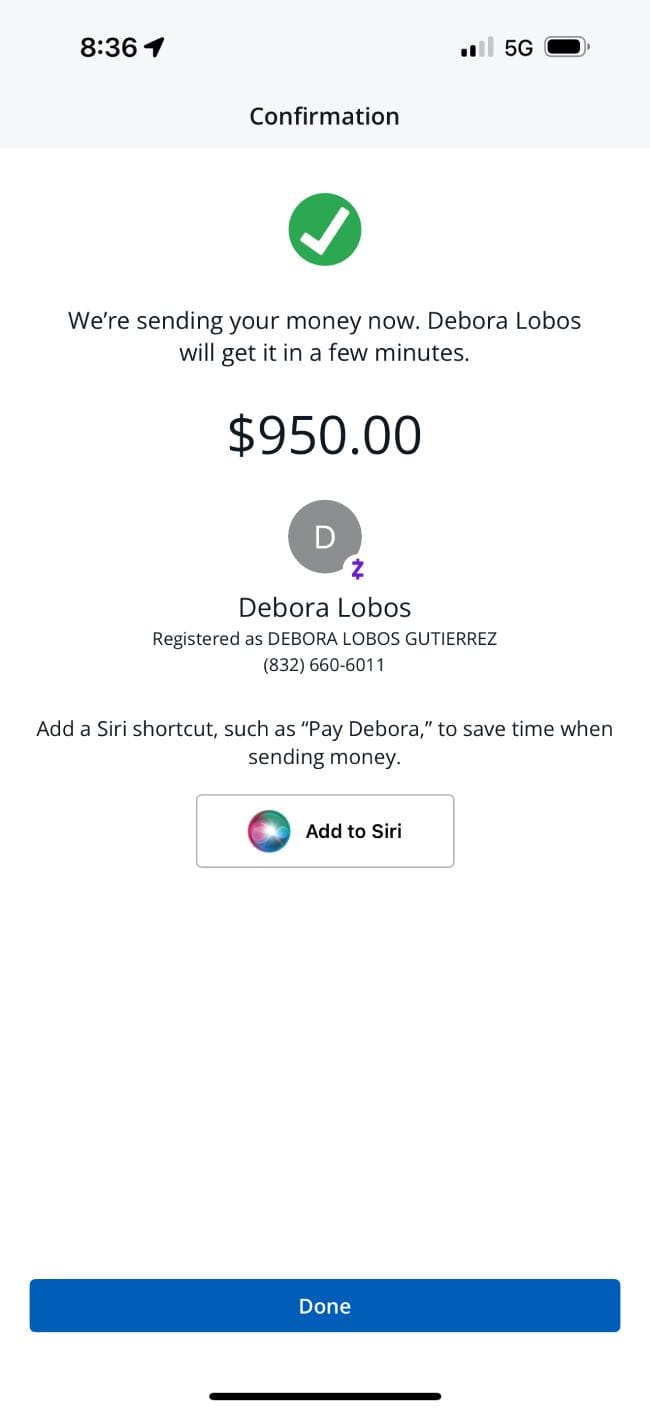Tap the battery icon in status bar
This screenshot has width=650, height=1412.
click(x=567, y=47)
